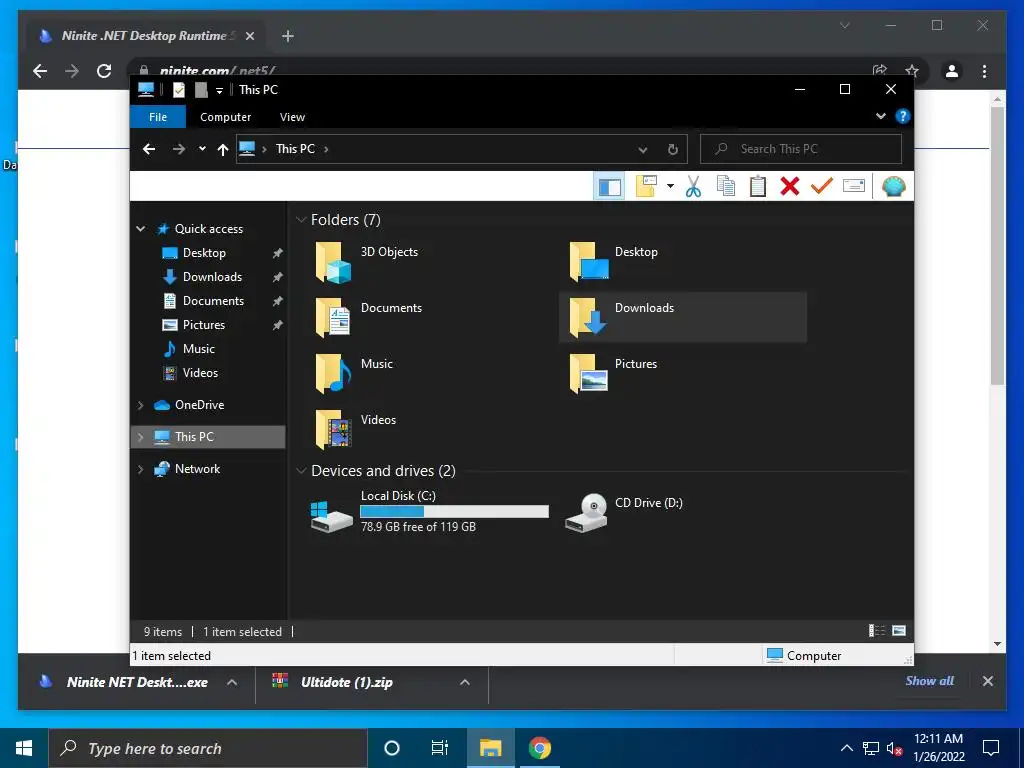Click the Rename icon in toolbar

[x=854, y=187]
